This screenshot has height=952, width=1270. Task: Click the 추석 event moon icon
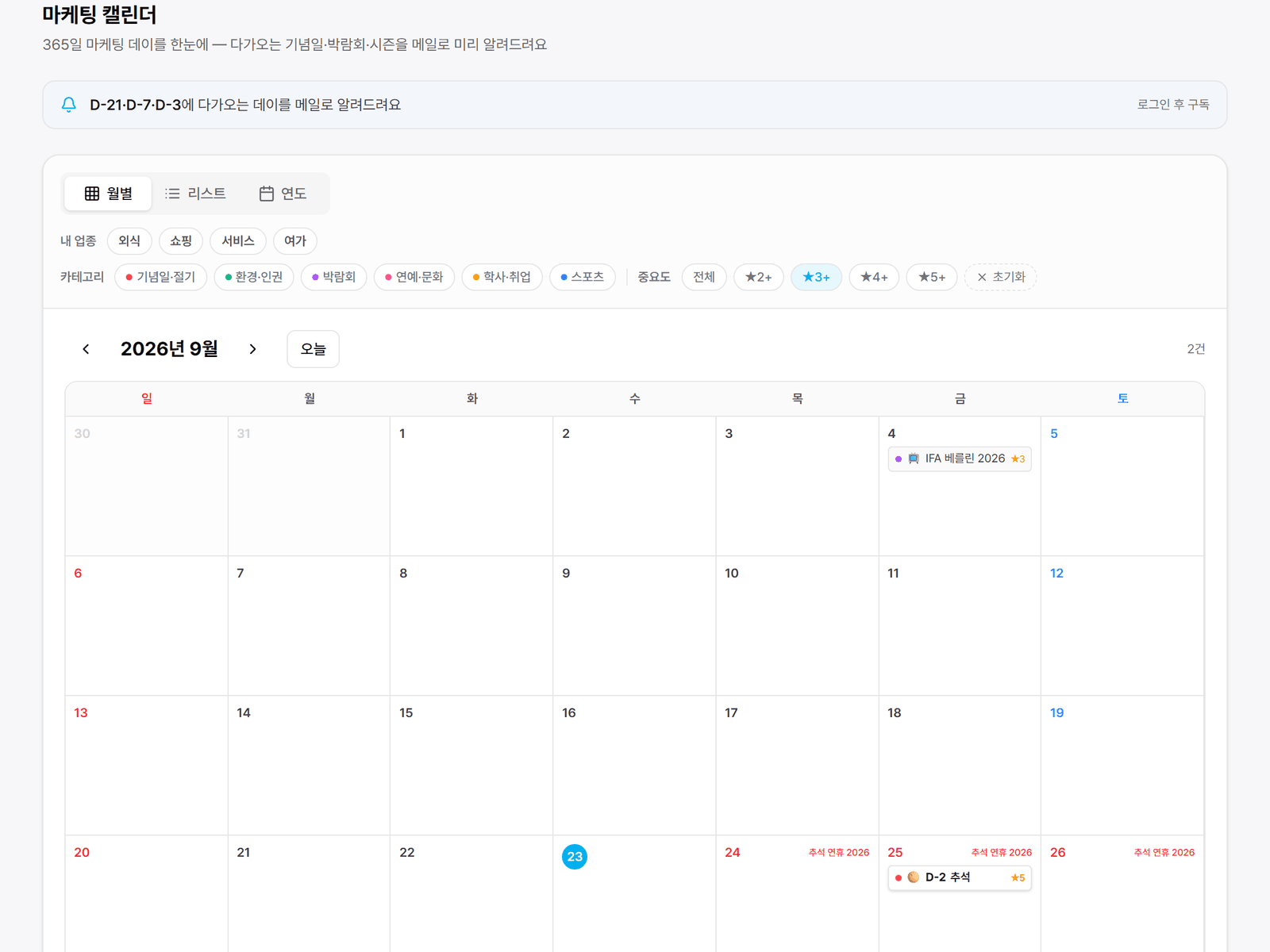tap(914, 877)
